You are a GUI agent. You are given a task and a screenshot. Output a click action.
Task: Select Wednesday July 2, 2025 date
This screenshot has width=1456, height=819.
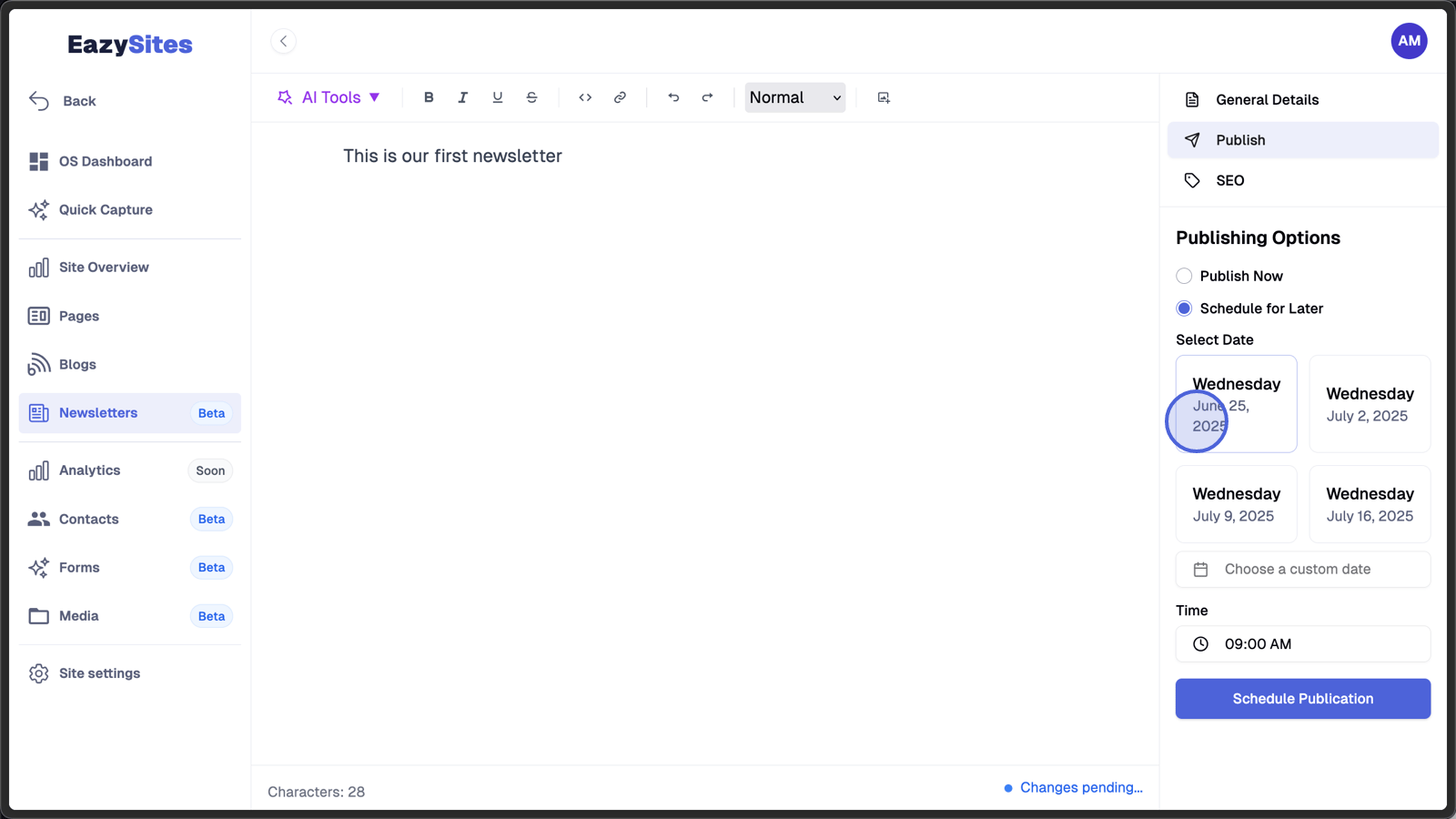[x=1370, y=404]
